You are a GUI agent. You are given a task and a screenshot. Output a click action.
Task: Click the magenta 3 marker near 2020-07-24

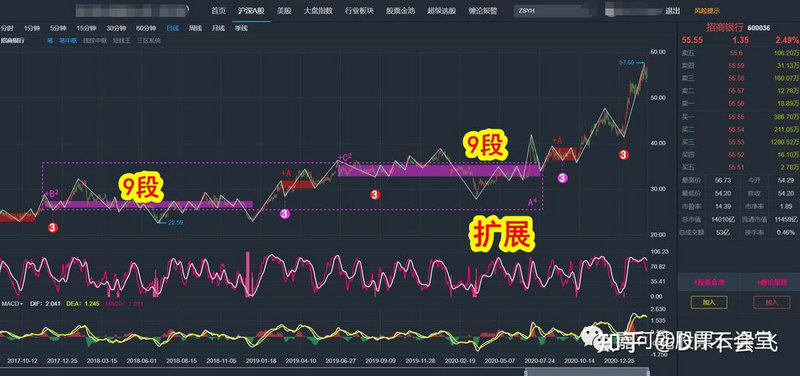click(562, 178)
